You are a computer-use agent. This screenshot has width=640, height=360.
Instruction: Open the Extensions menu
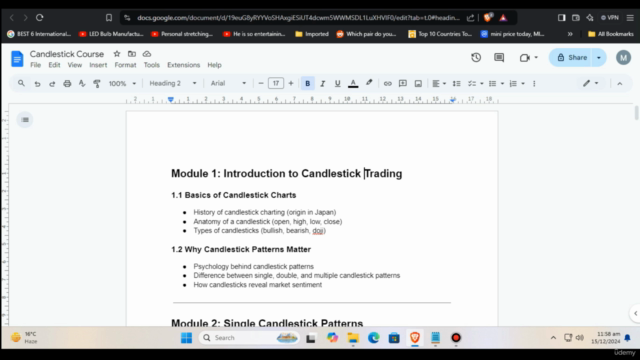point(184,65)
